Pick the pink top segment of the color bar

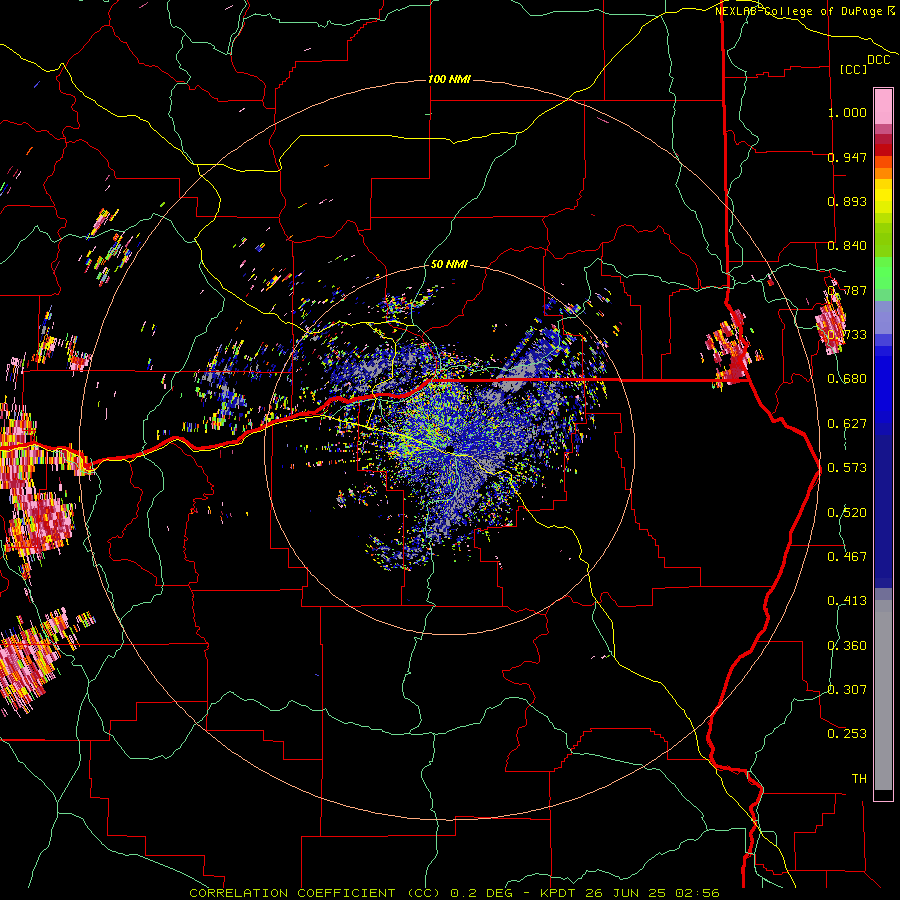(x=883, y=106)
